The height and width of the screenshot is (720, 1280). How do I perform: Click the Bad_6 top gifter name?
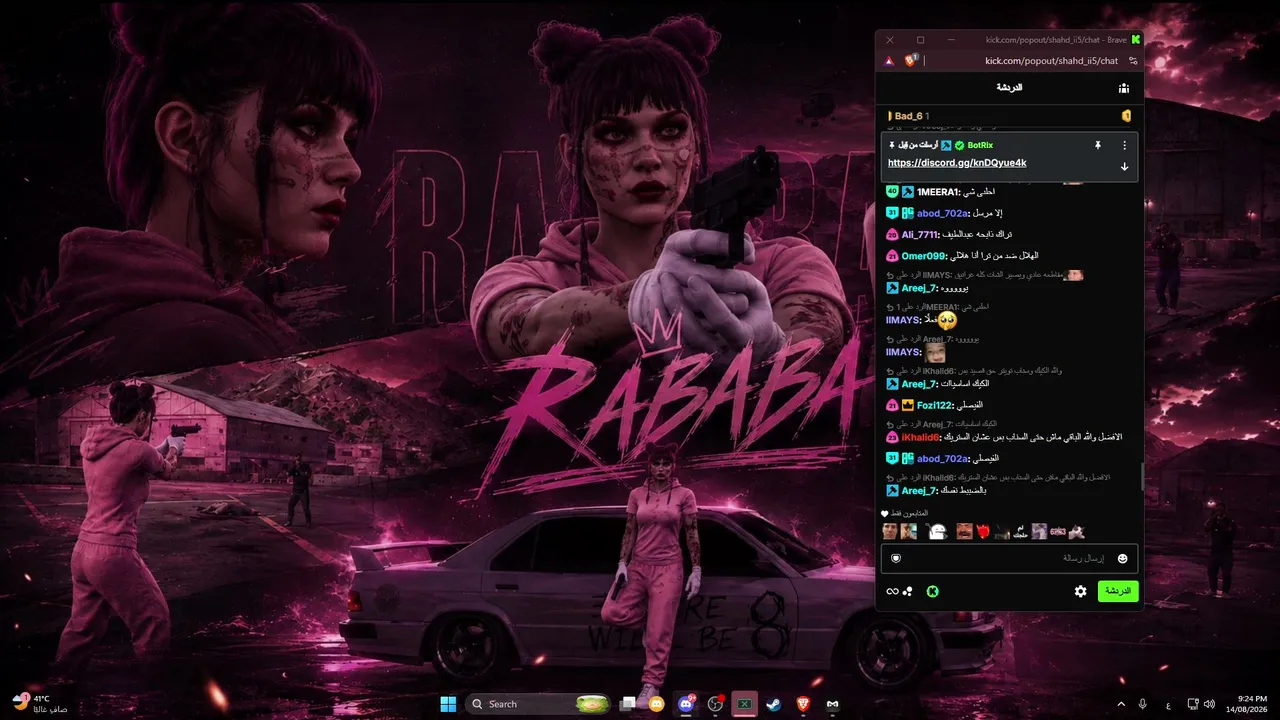click(x=908, y=116)
